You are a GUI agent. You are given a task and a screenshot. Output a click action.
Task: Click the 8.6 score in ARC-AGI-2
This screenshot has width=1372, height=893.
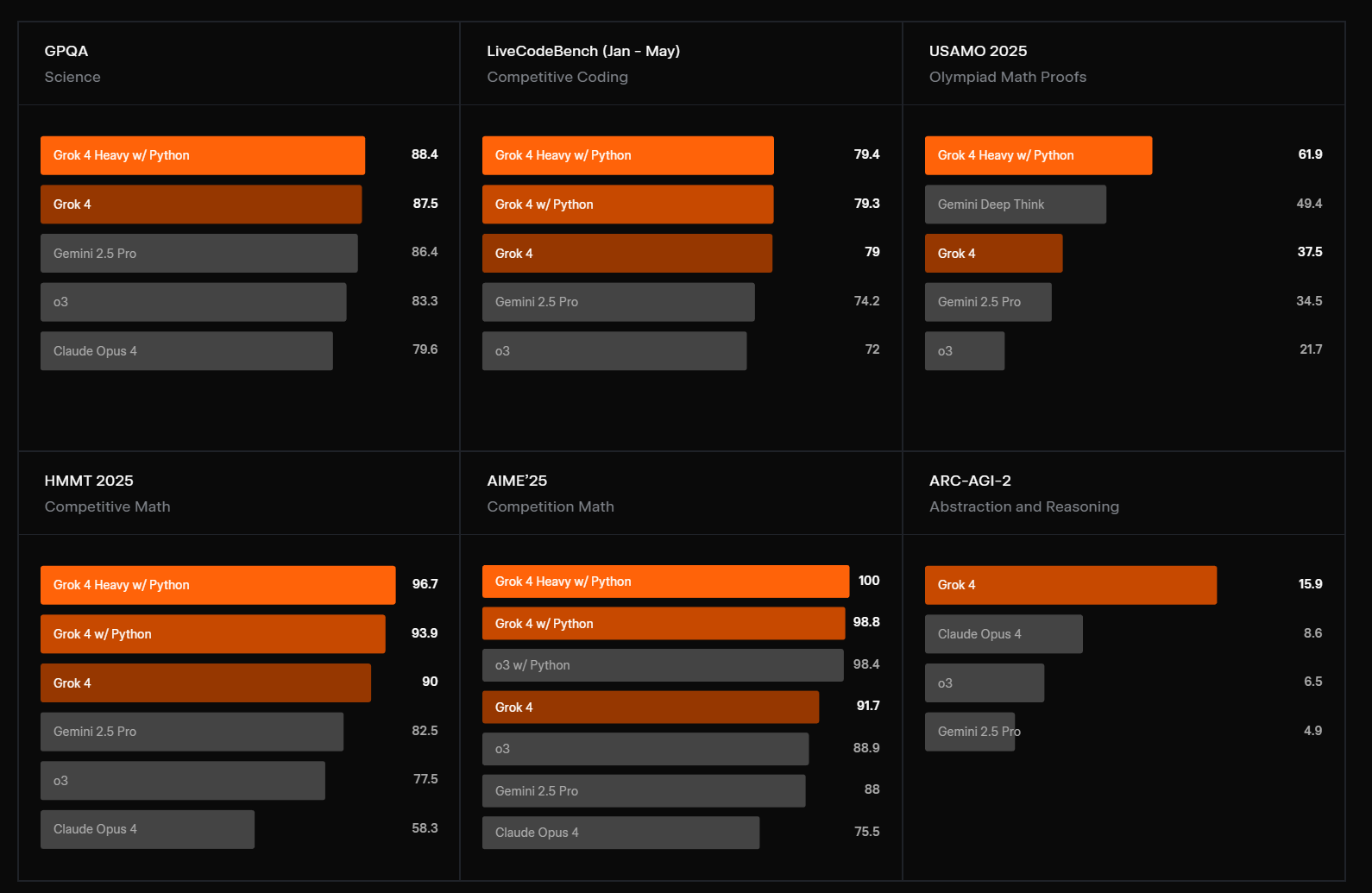1312,633
